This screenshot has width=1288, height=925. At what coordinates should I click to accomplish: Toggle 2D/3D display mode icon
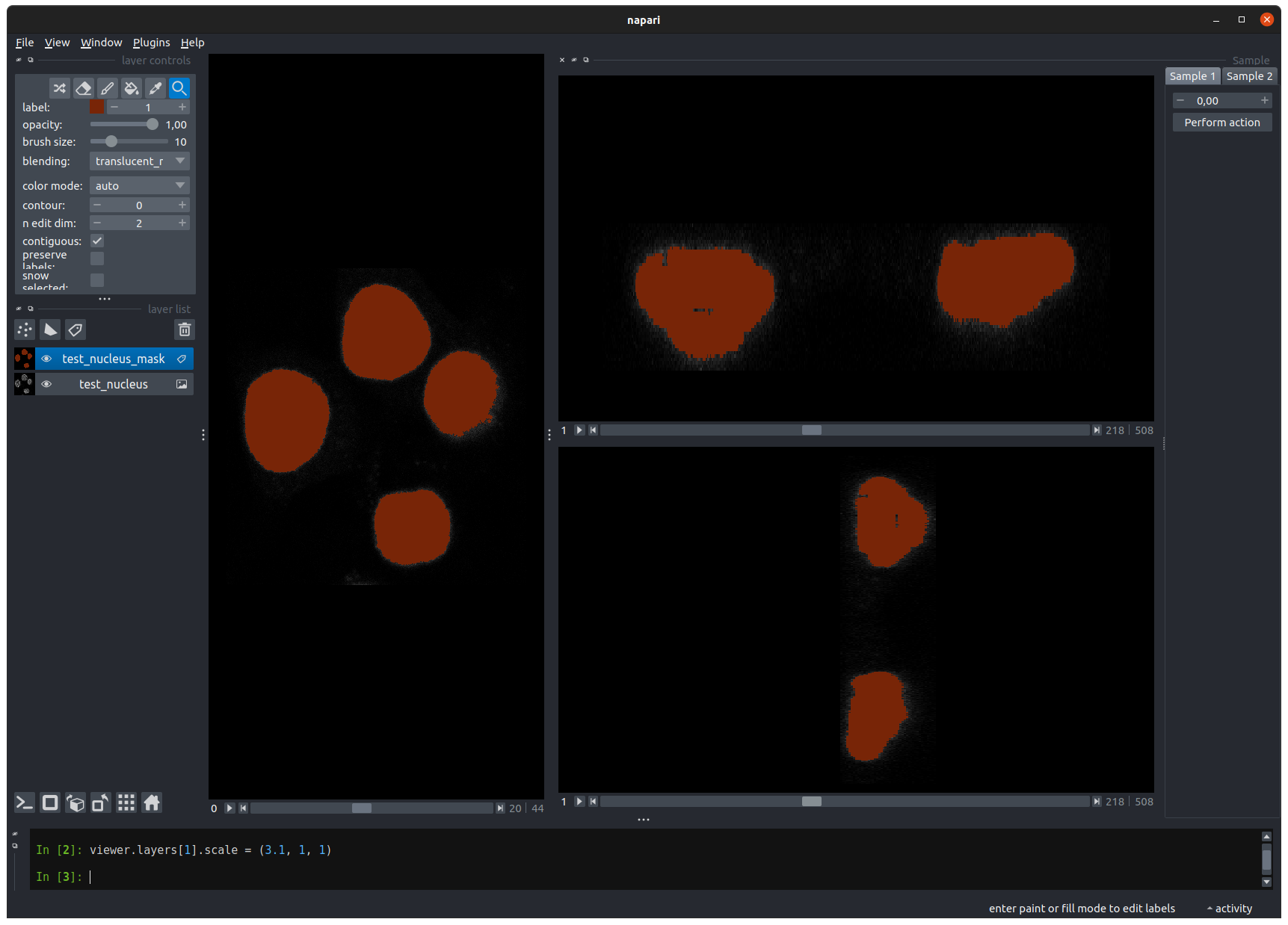point(50,802)
